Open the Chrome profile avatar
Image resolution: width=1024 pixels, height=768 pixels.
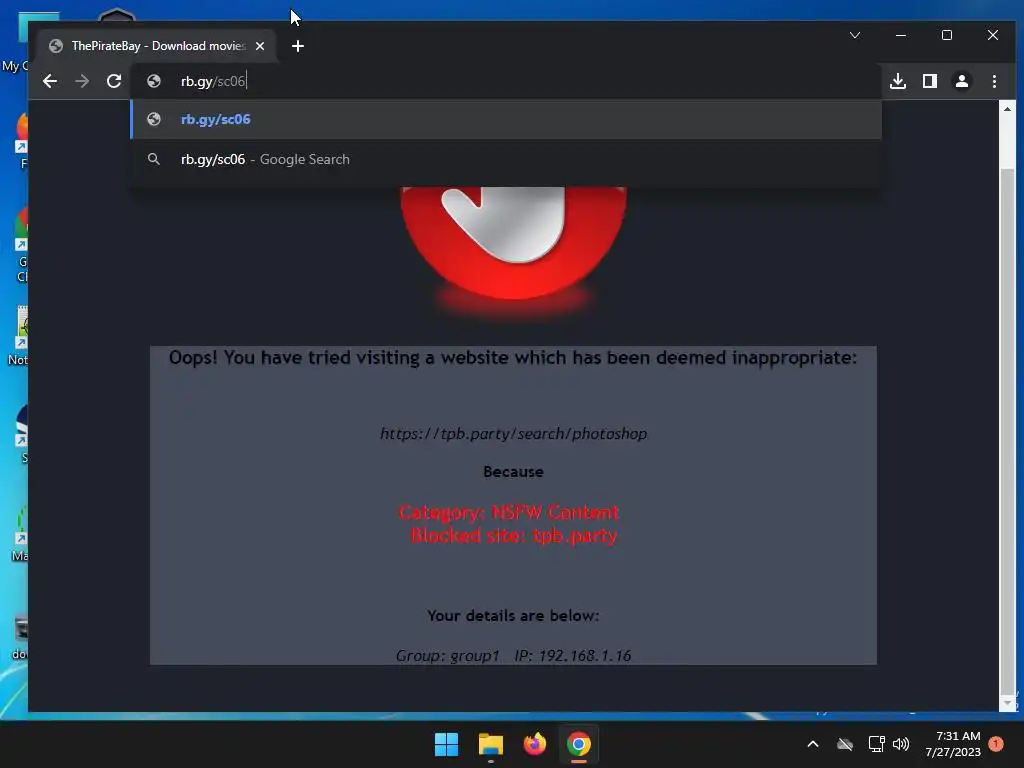962,81
